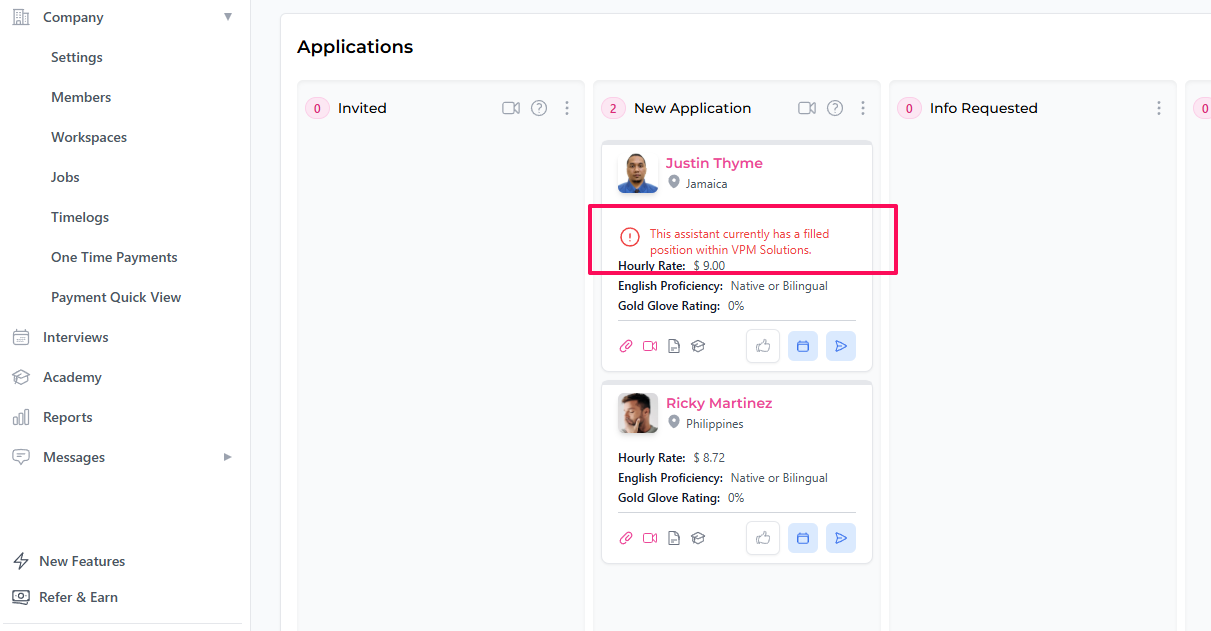Schedule interview with Ricky Martinez using calendar icon

tap(802, 537)
